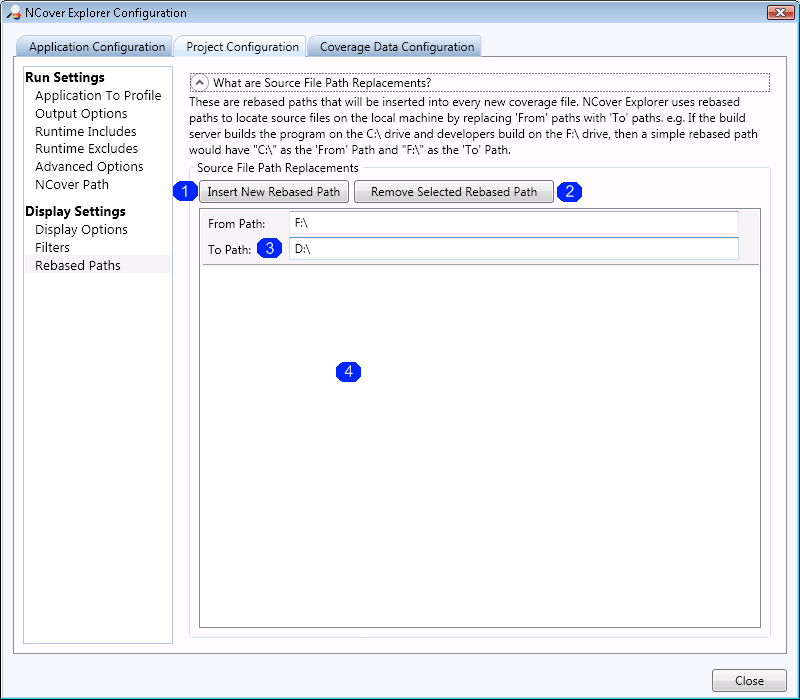Open Application To Profile settings

[x=98, y=95]
